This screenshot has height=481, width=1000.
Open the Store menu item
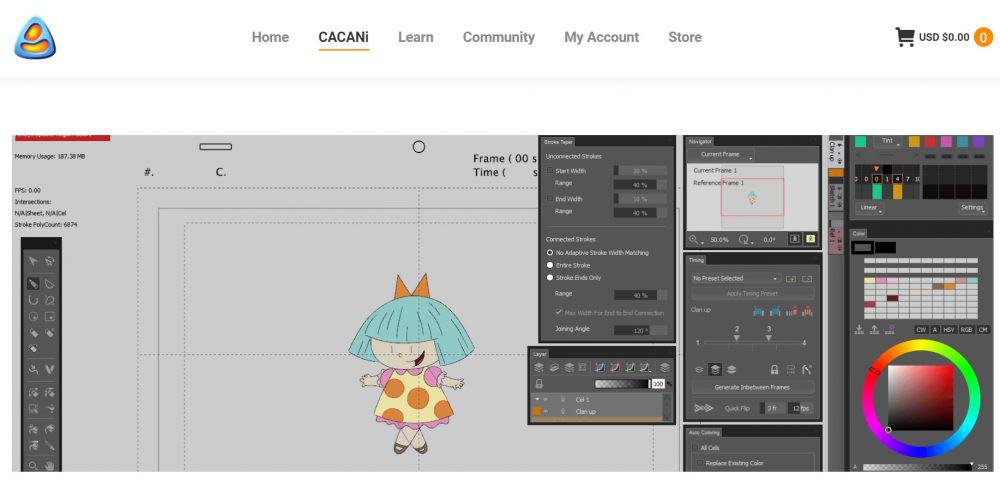coord(685,37)
